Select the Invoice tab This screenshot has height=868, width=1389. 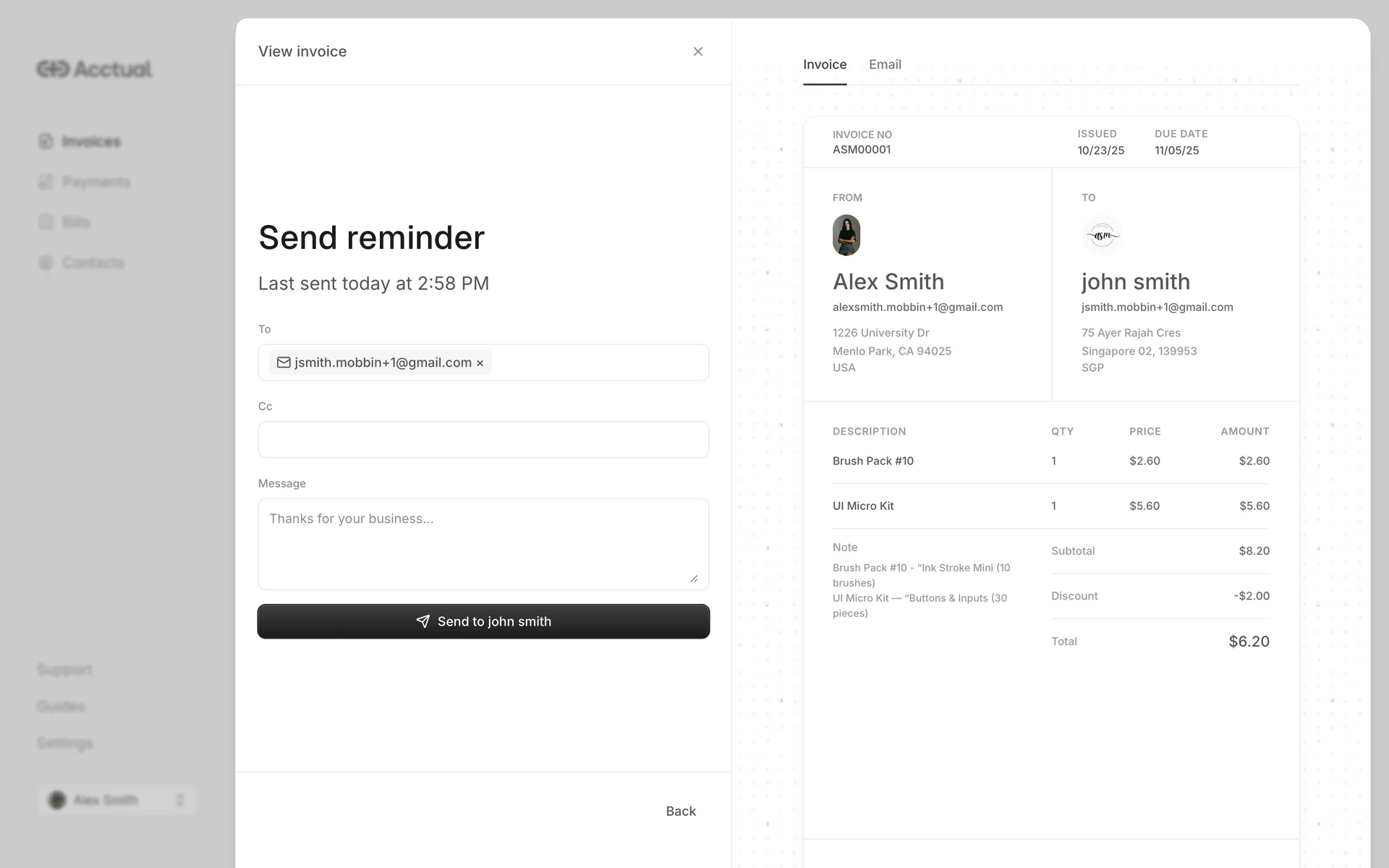tap(825, 64)
